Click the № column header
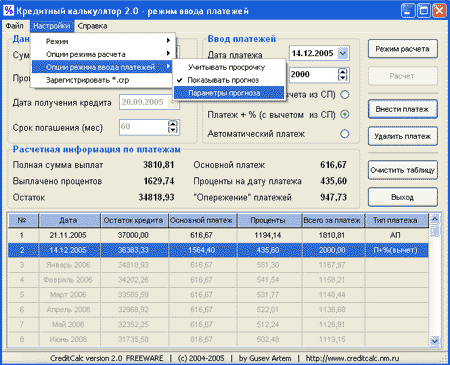The width and height of the screenshot is (450, 365). pyautogui.click(x=23, y=220)
